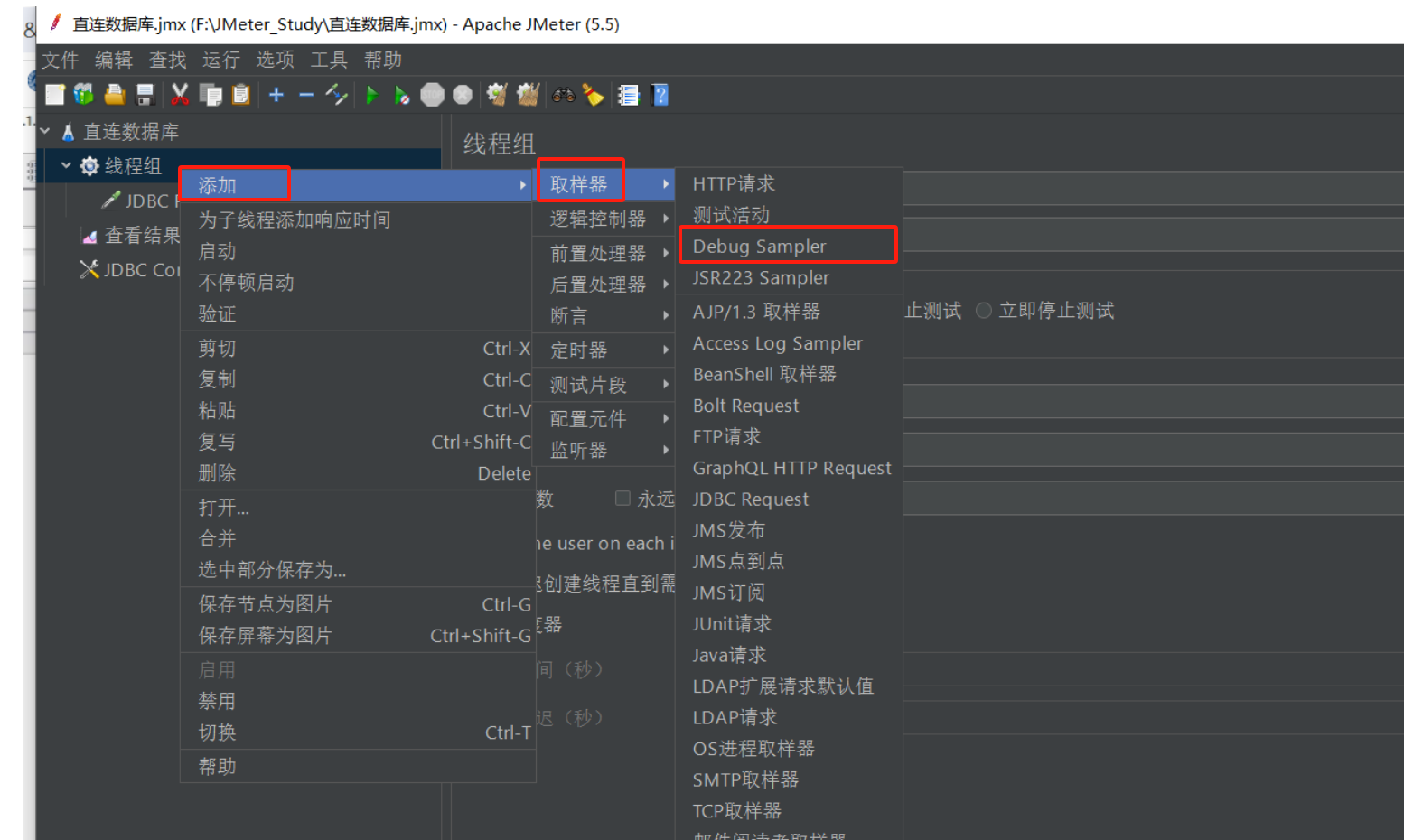The height and width of the screenshot is (840, 1404).
Task: Collapse the 直连数据库 tree node arrow
Action: click(45, 131)
